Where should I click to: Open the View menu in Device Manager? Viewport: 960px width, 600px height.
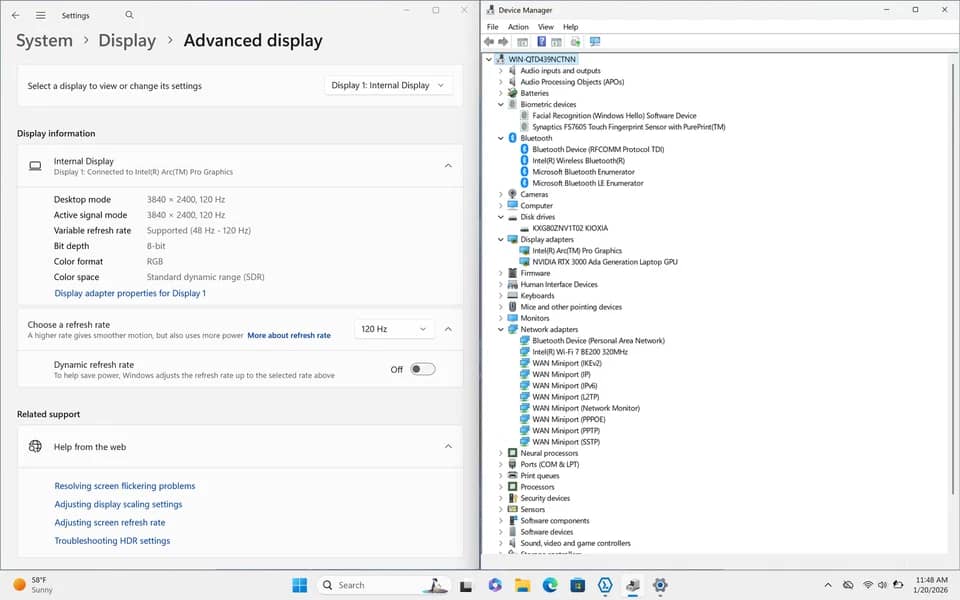click(x=546, y=27)
